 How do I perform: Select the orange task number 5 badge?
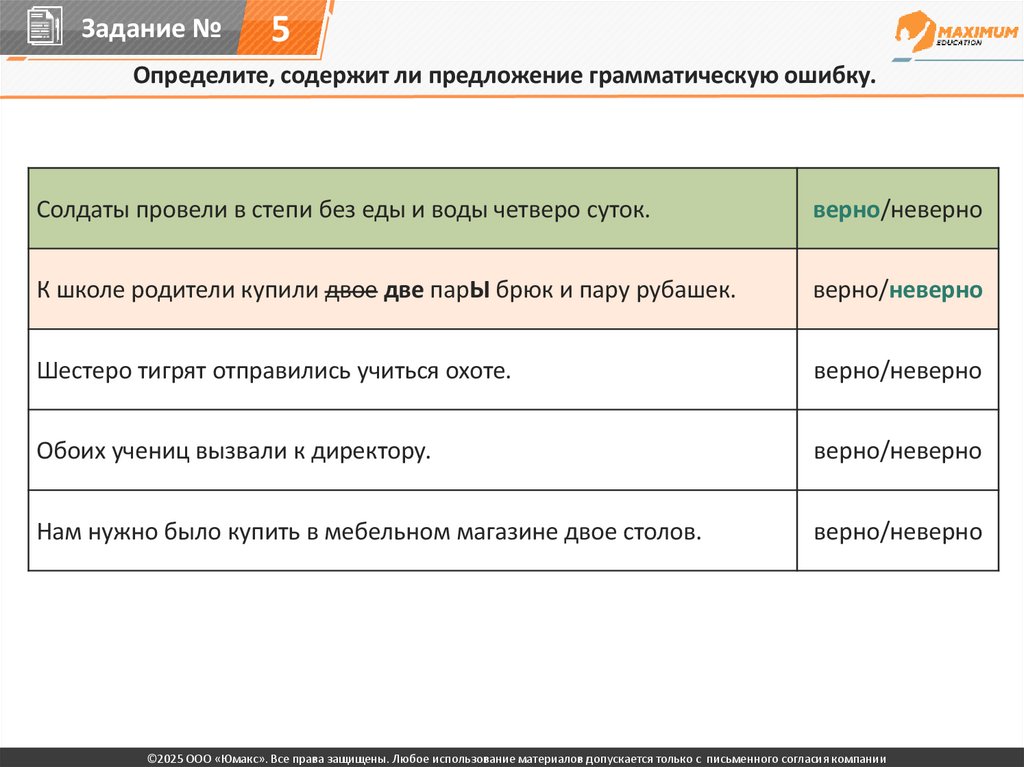coord(280,29)
